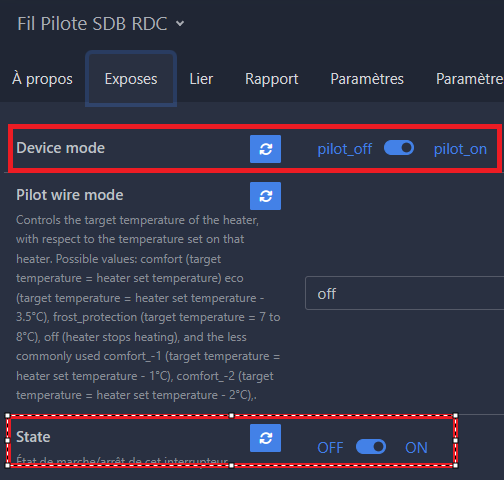Refresh the State value
The image size is (504, 480).
[265, 438]
